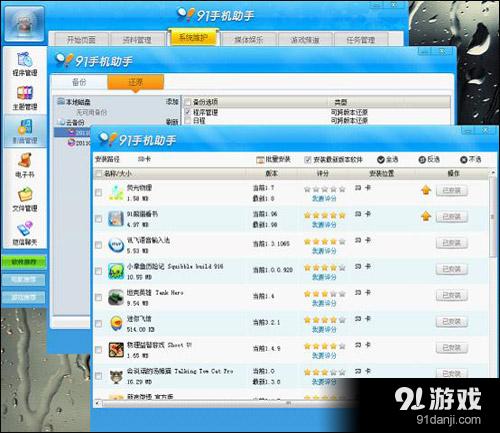Click the star rating of 91熊猫看书
This screenshot has height=433, width=500.
pyautogui.click(x=325, y=215)
